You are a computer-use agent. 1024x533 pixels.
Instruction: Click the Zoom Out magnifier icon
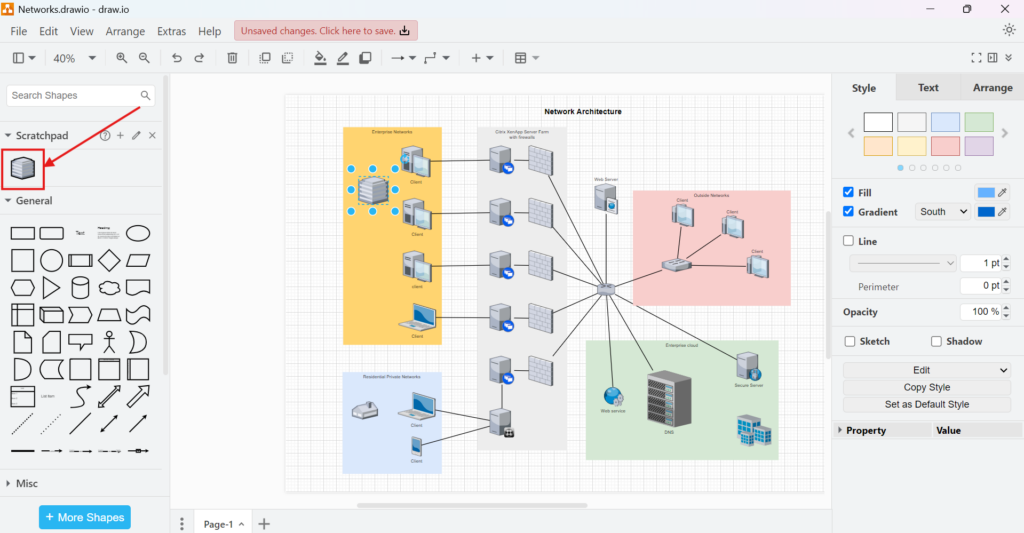click(x=144, y=58)
